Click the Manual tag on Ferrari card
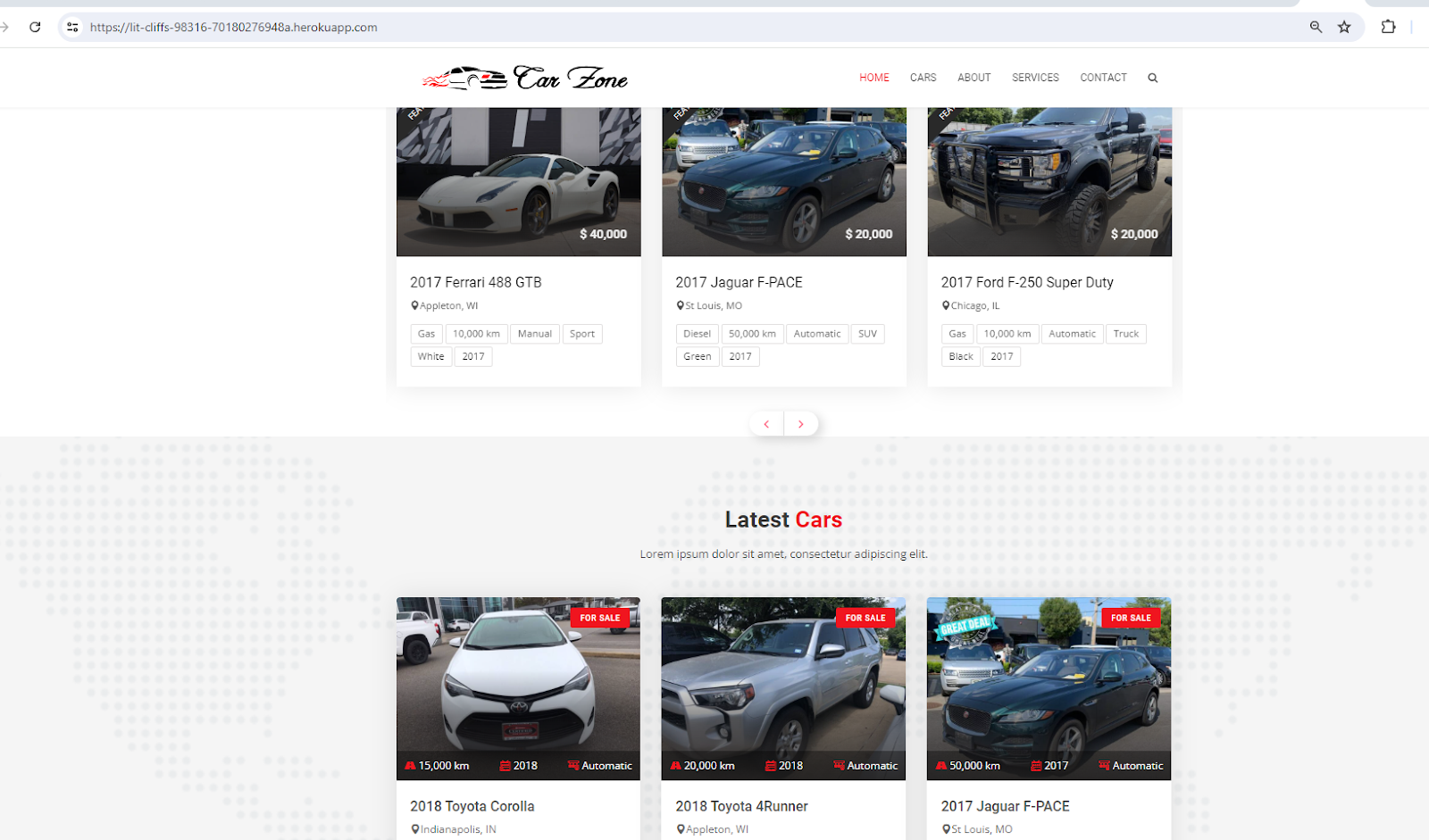Image resolution: width=1429 pixels, height=840 pixels. [535, 334]
